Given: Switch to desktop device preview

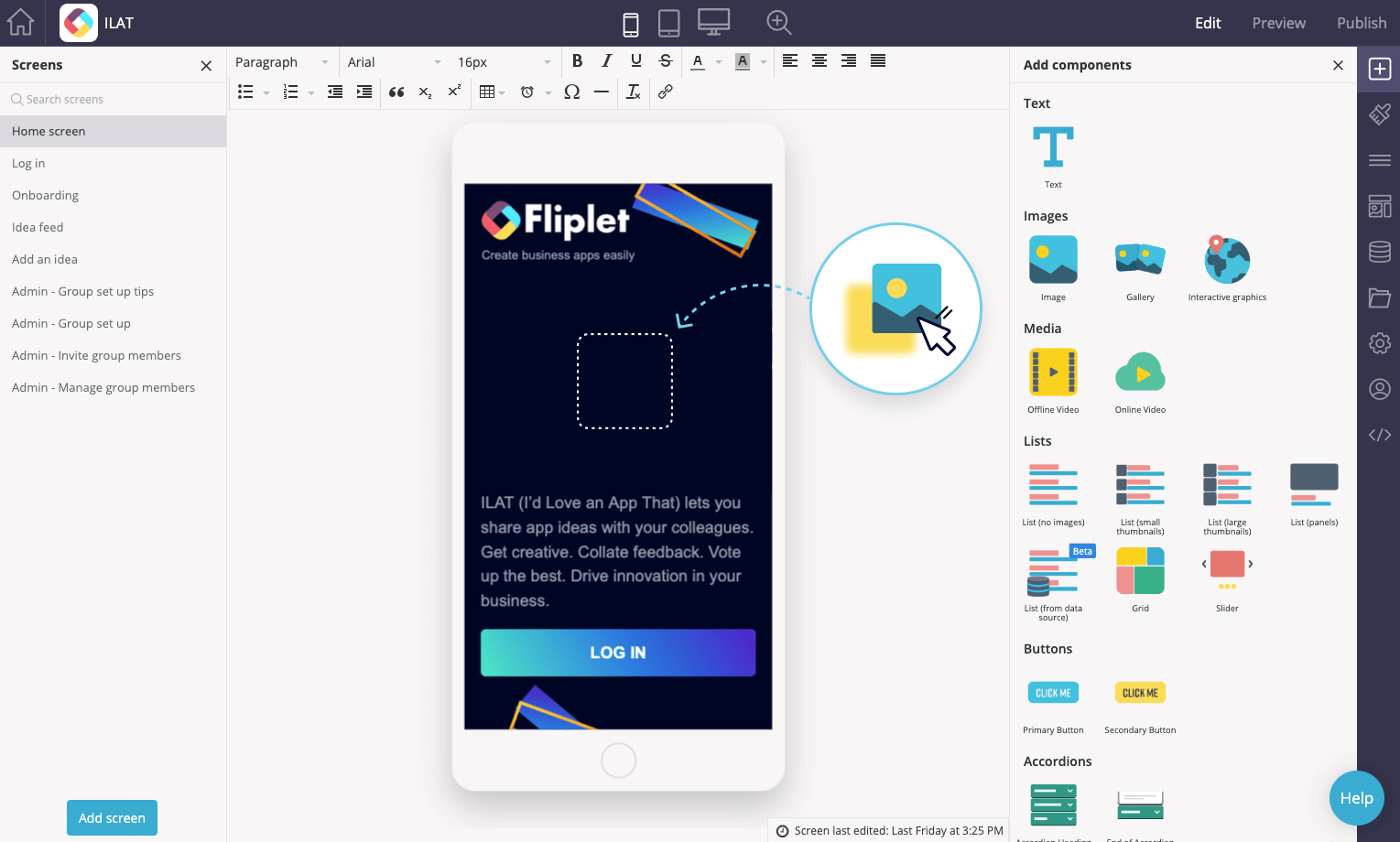Looking at the screenshot, I should [714, 22].
